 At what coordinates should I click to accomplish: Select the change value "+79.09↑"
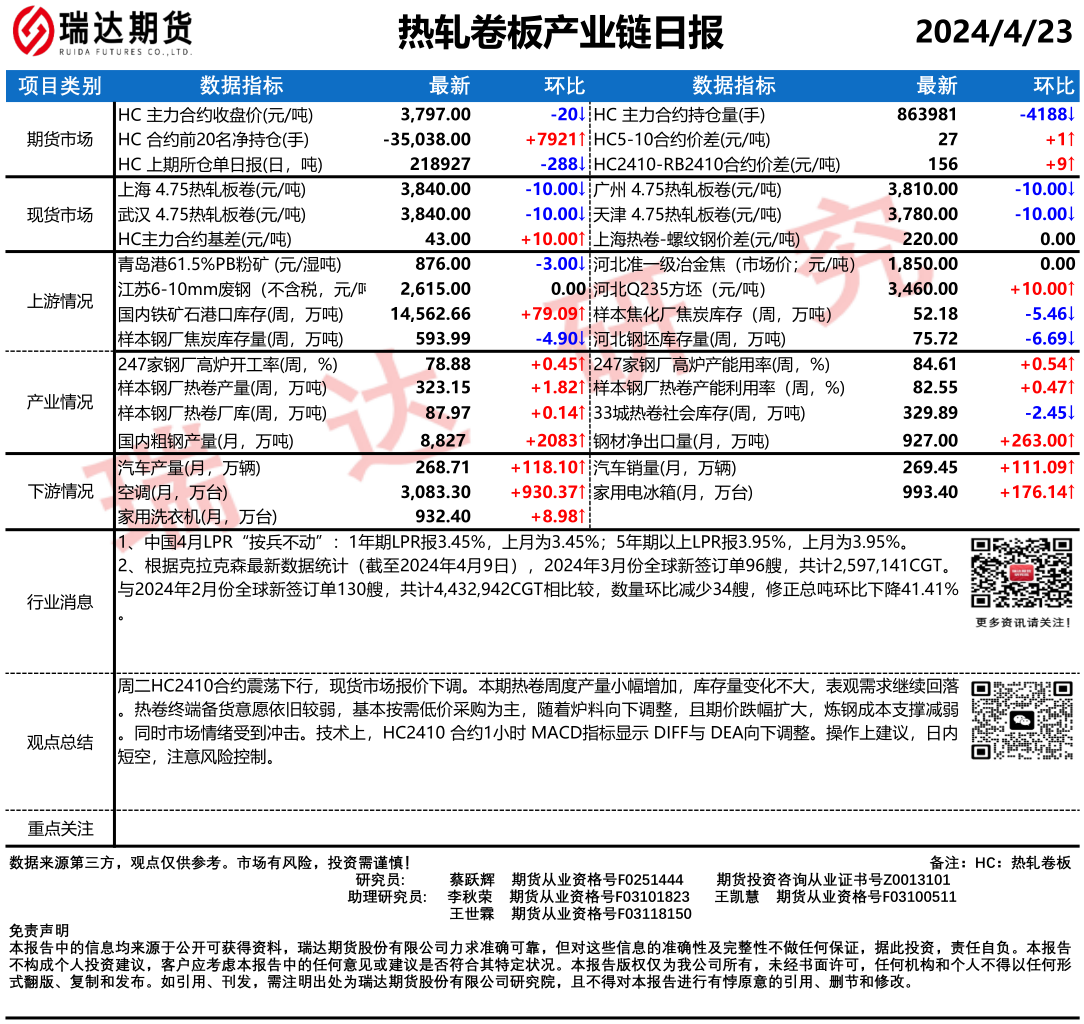[554, 315]
